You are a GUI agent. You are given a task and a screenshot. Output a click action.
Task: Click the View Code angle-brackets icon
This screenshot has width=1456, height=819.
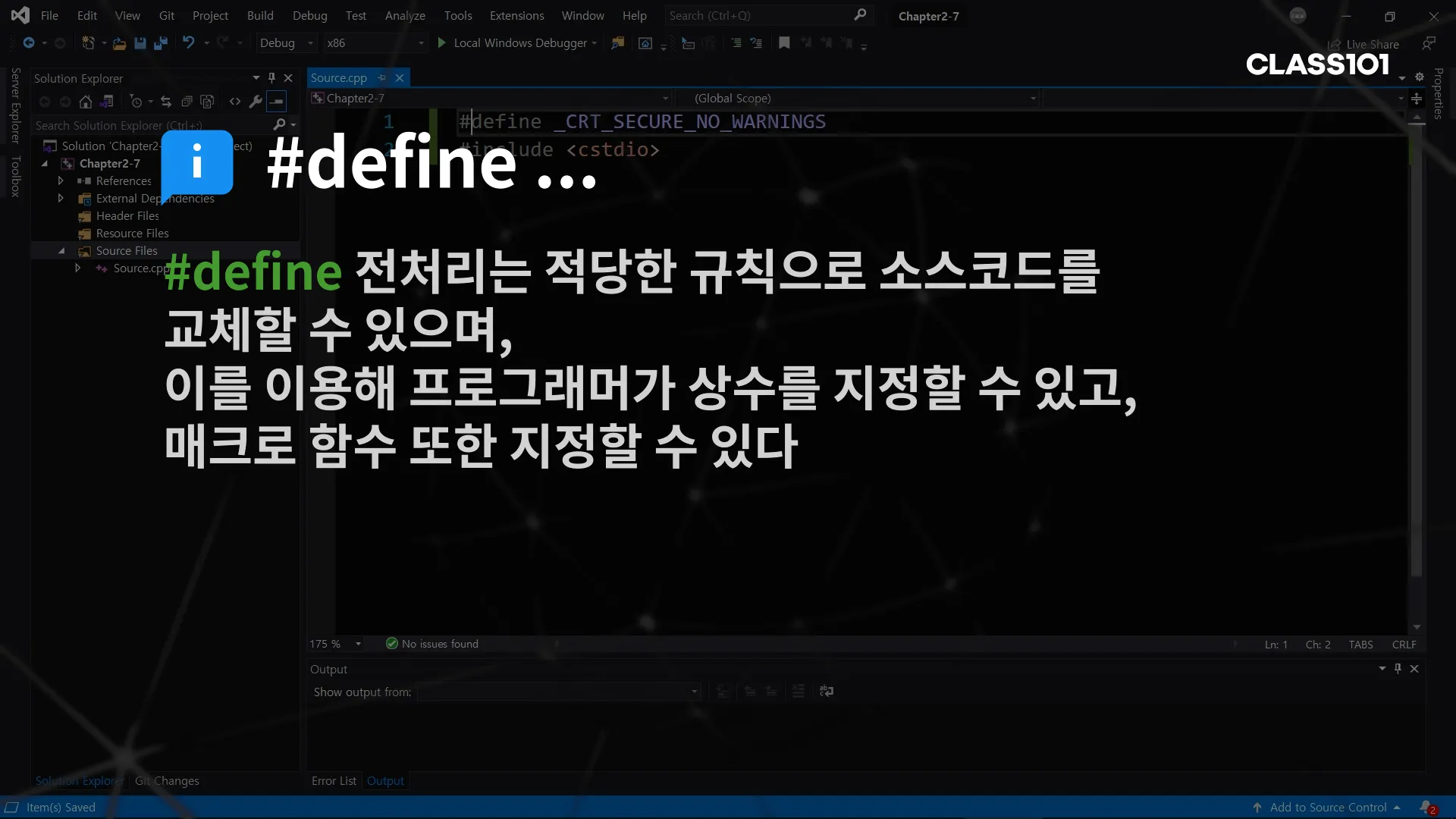point(235,102)
